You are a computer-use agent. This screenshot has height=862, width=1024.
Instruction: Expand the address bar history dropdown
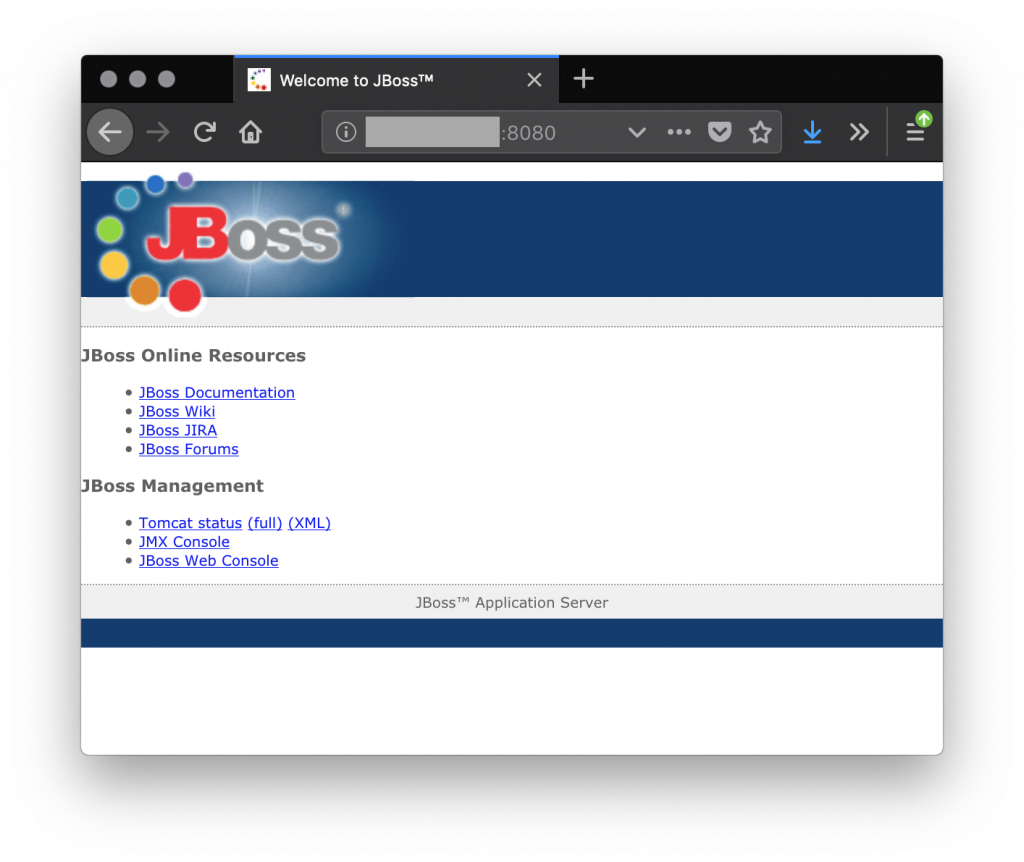point(637,133)
